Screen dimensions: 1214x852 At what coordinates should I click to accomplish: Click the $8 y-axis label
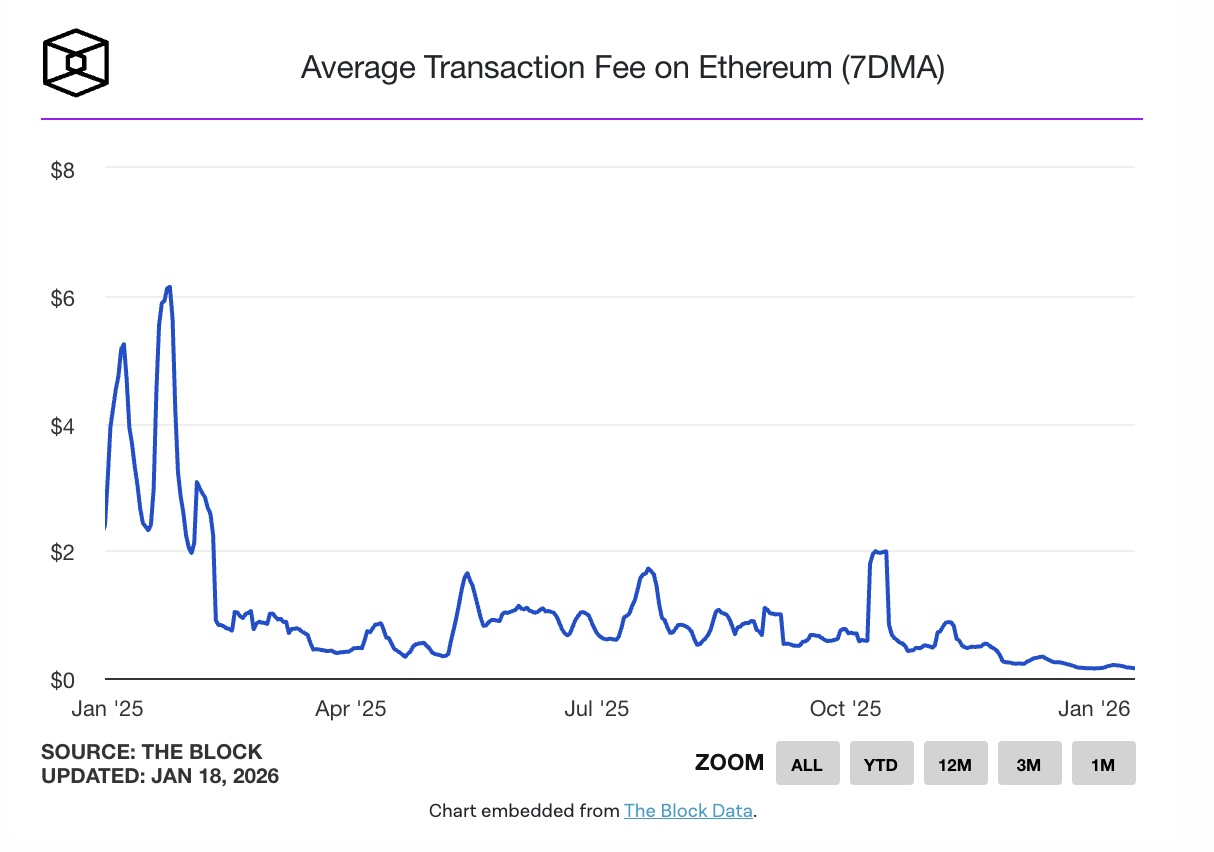point(62,170)
